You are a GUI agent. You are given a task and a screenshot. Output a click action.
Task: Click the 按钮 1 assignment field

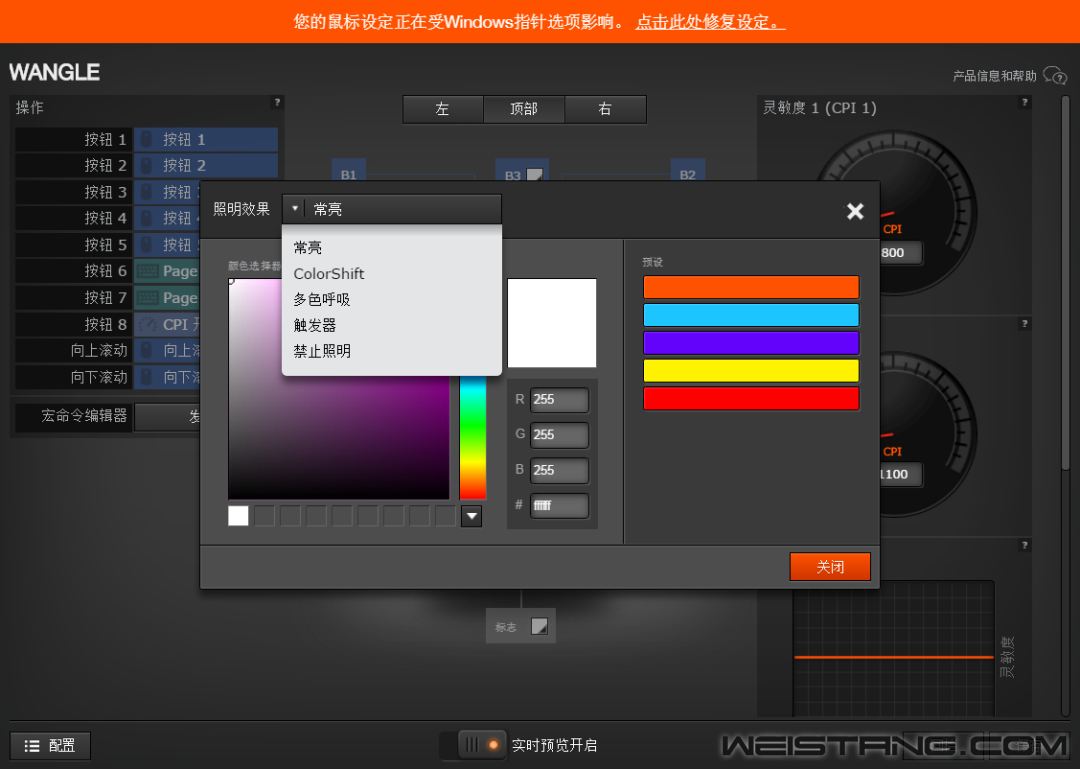coord(206,139)
